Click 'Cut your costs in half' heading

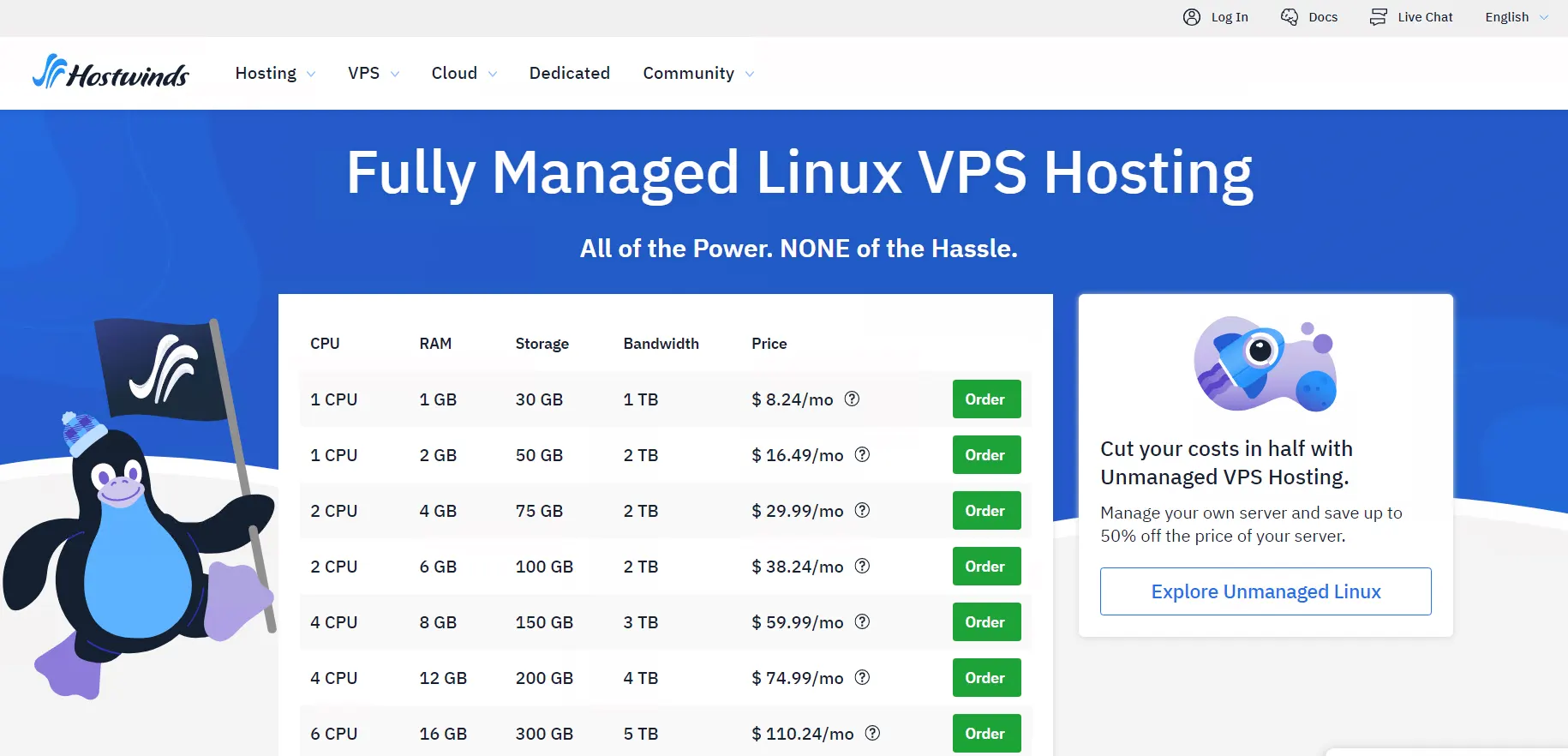click(1226, 463)
